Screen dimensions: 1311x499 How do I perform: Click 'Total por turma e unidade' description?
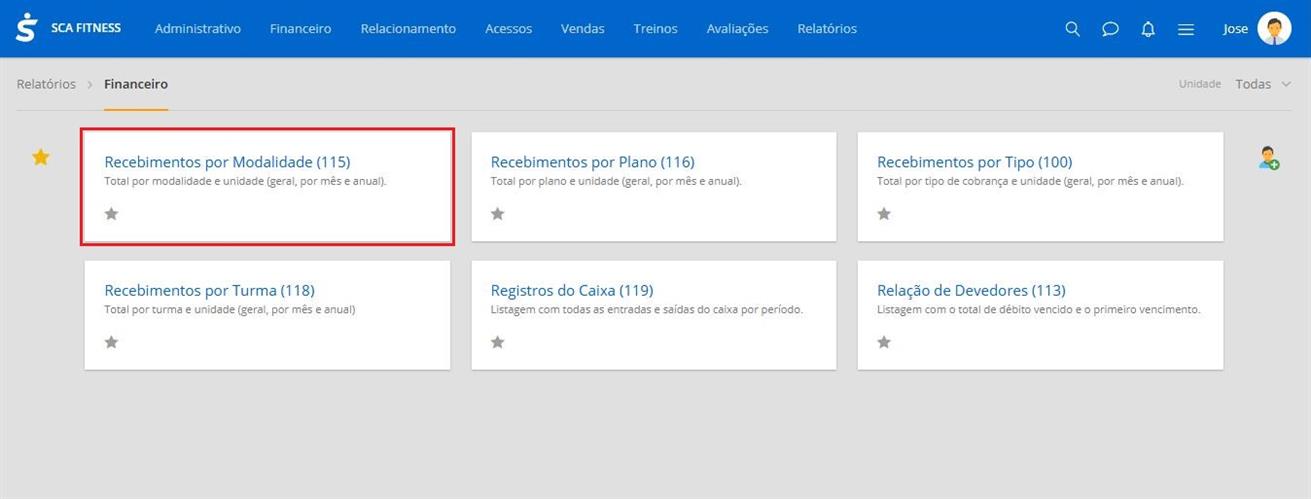tap(230, 310)
